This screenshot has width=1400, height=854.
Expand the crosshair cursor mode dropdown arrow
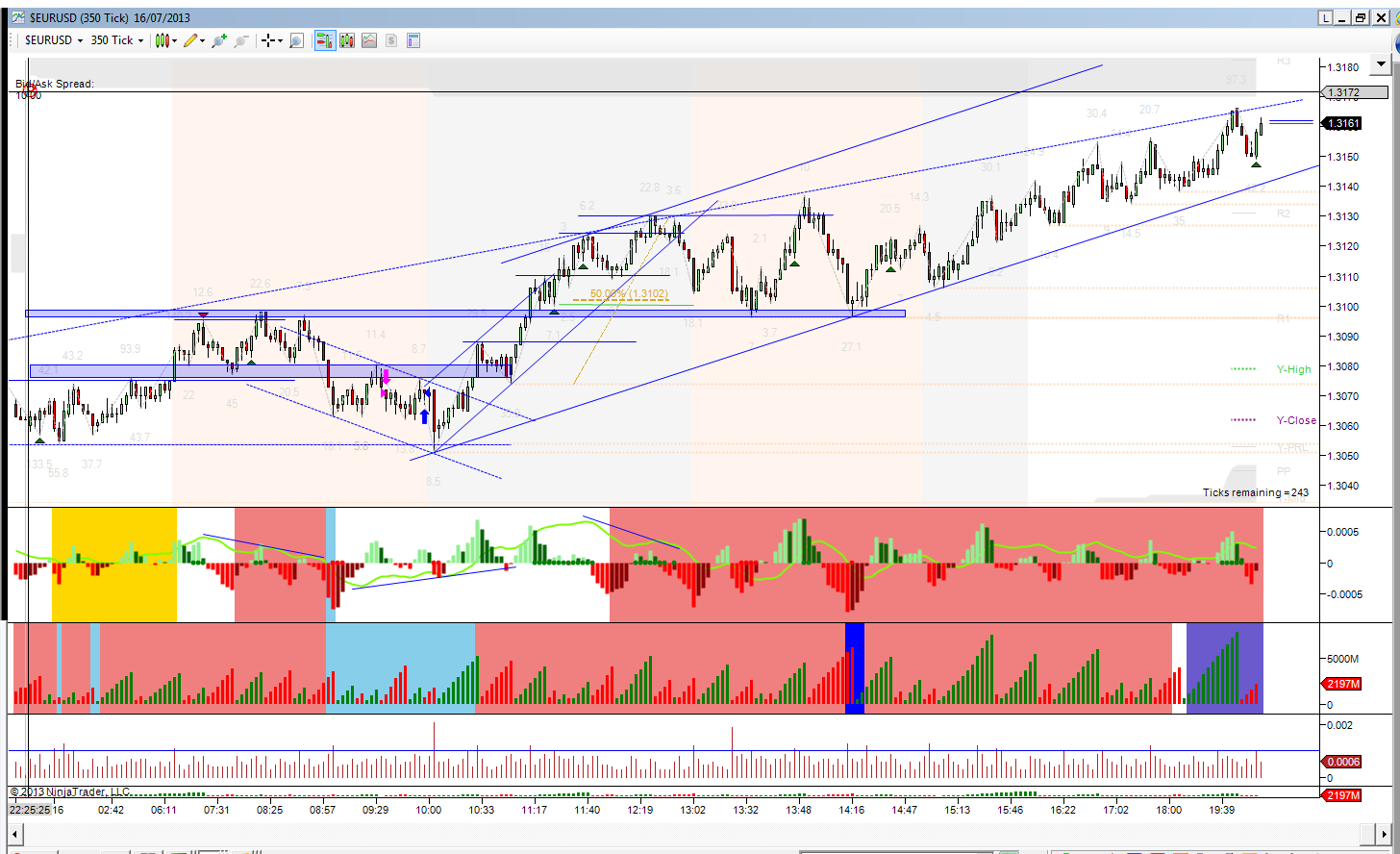pyautogui.click(x=279, y=40)
